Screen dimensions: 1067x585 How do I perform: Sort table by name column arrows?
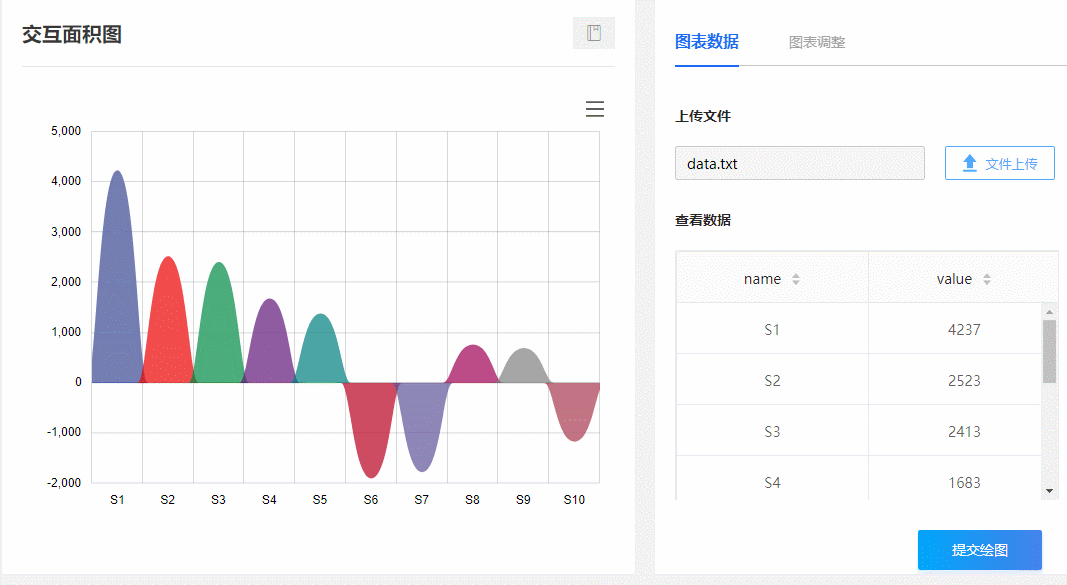(x=796, y=280)
